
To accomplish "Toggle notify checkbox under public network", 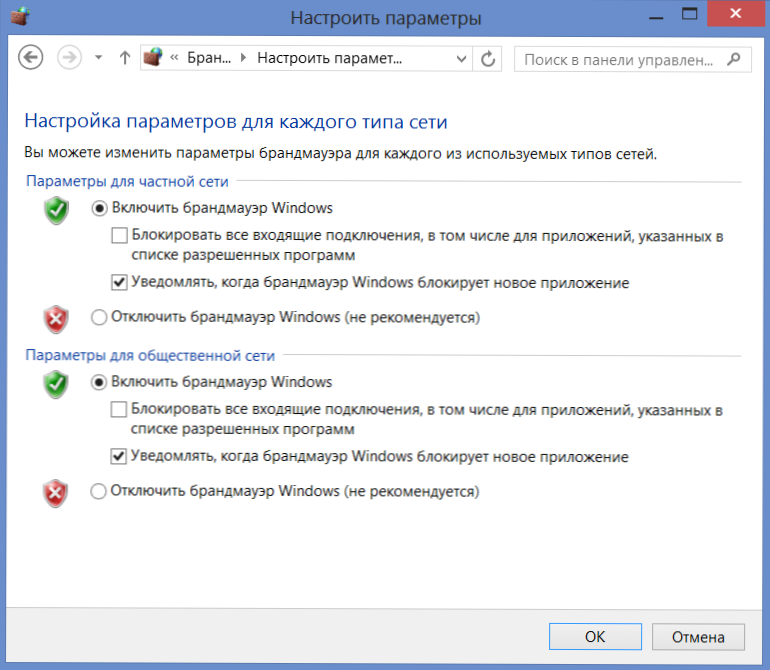I will (x=118, y=456).
